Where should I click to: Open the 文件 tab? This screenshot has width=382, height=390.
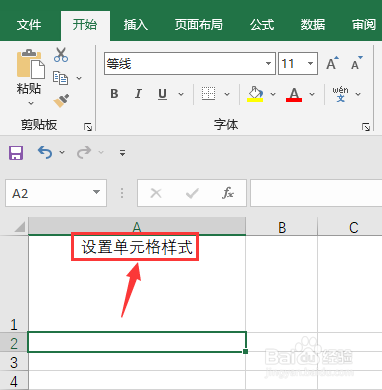click(29, 25)
